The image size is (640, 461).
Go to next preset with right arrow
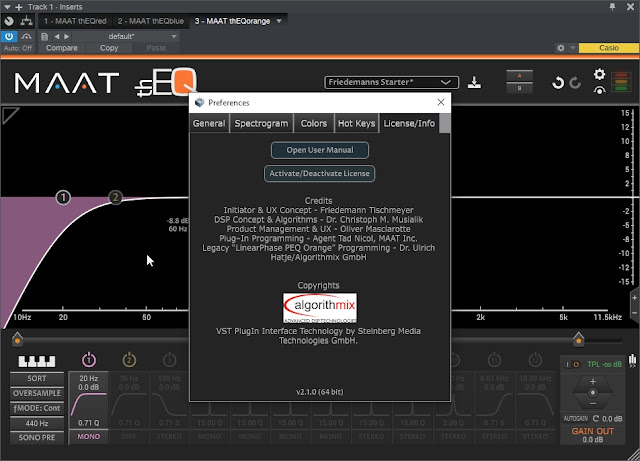67,36
